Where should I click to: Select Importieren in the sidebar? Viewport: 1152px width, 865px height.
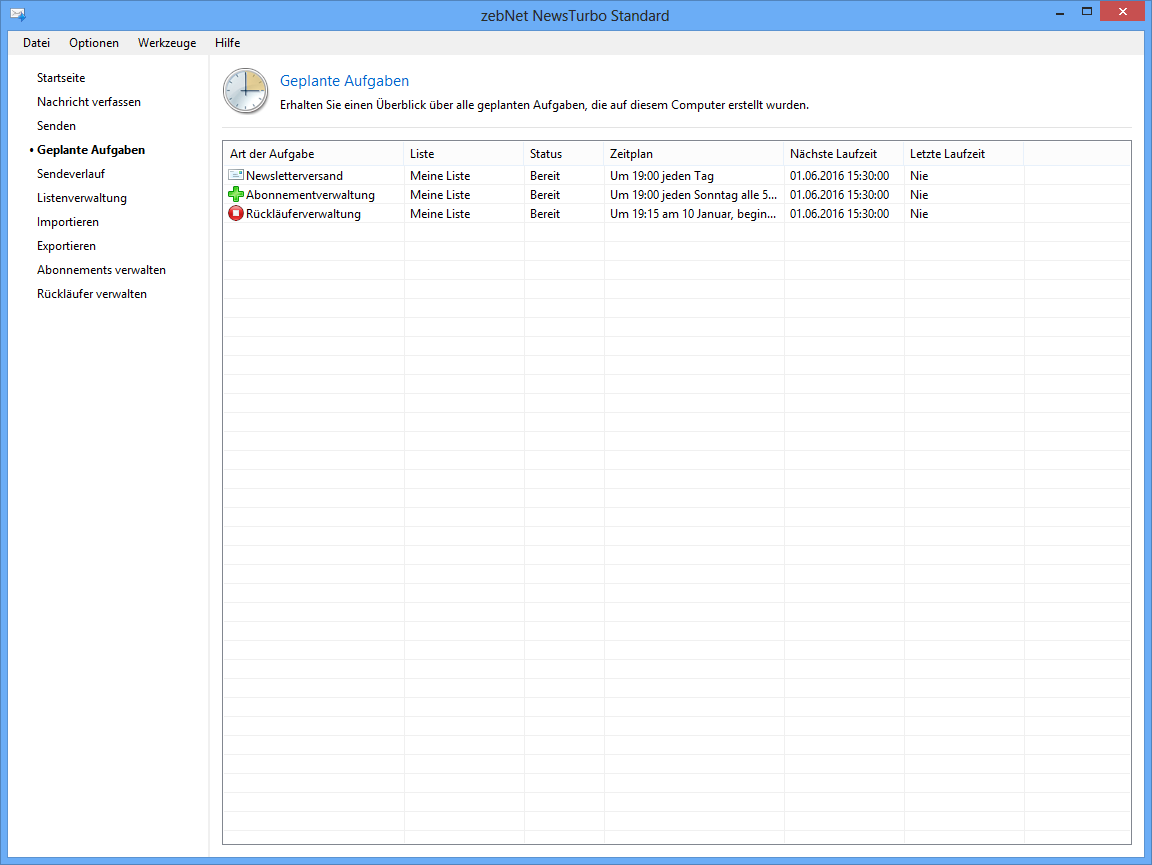(x=68, y=222)
